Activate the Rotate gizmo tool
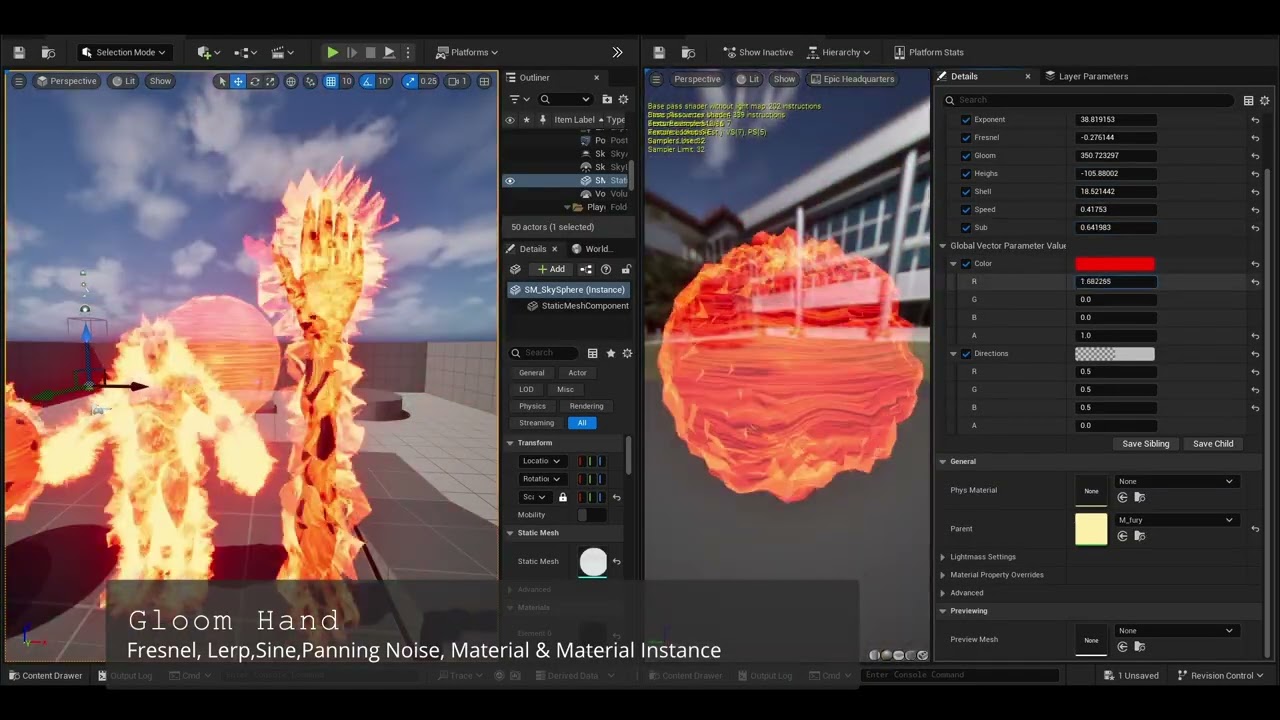The height and width of the screenshot is (720, 1280). click(x=254, y=81)
